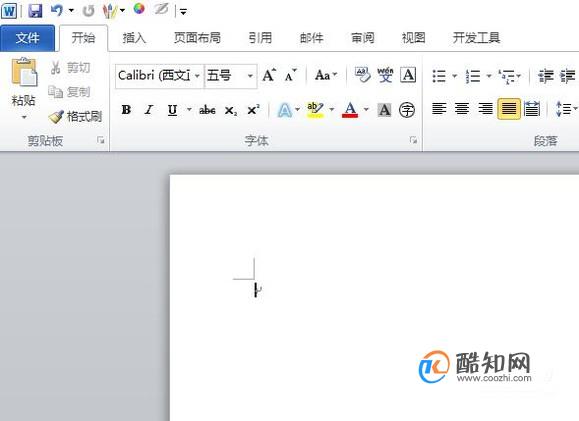
Task: Switch to the 开始 (Home) tab
Action: click(x=83, y=38)
